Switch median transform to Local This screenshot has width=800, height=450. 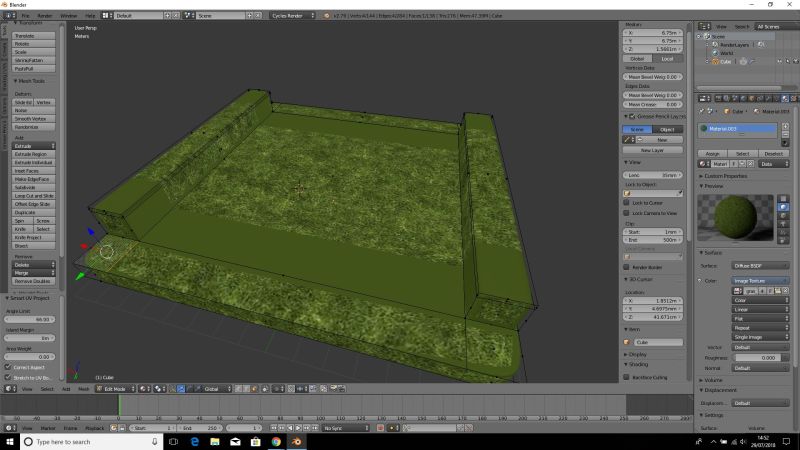coord(668,59)
